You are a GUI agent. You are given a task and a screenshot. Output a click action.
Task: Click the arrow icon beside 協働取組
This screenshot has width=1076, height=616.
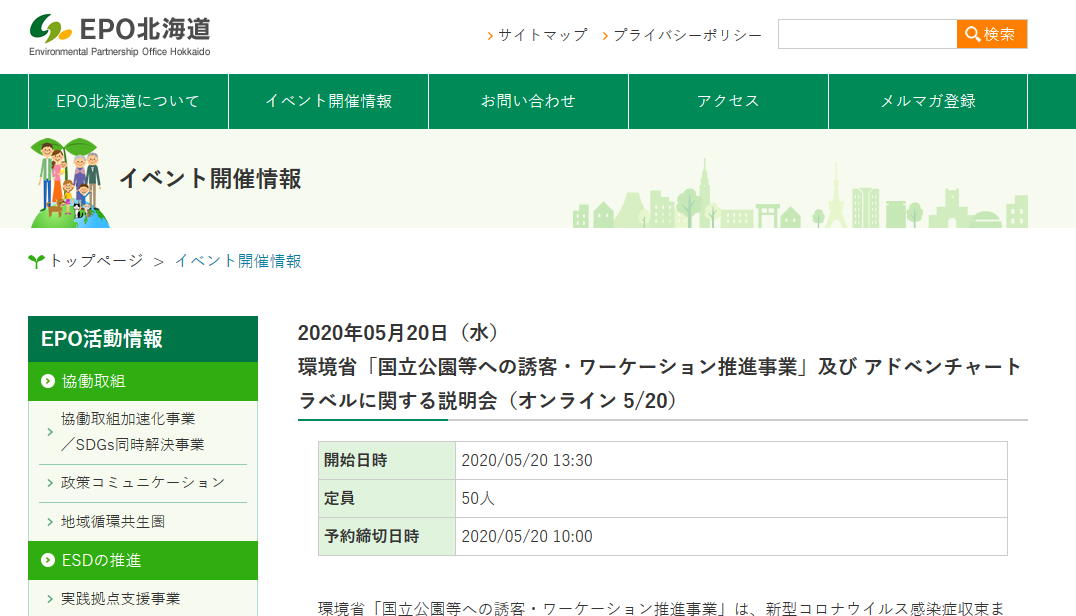tap(48, 381)
